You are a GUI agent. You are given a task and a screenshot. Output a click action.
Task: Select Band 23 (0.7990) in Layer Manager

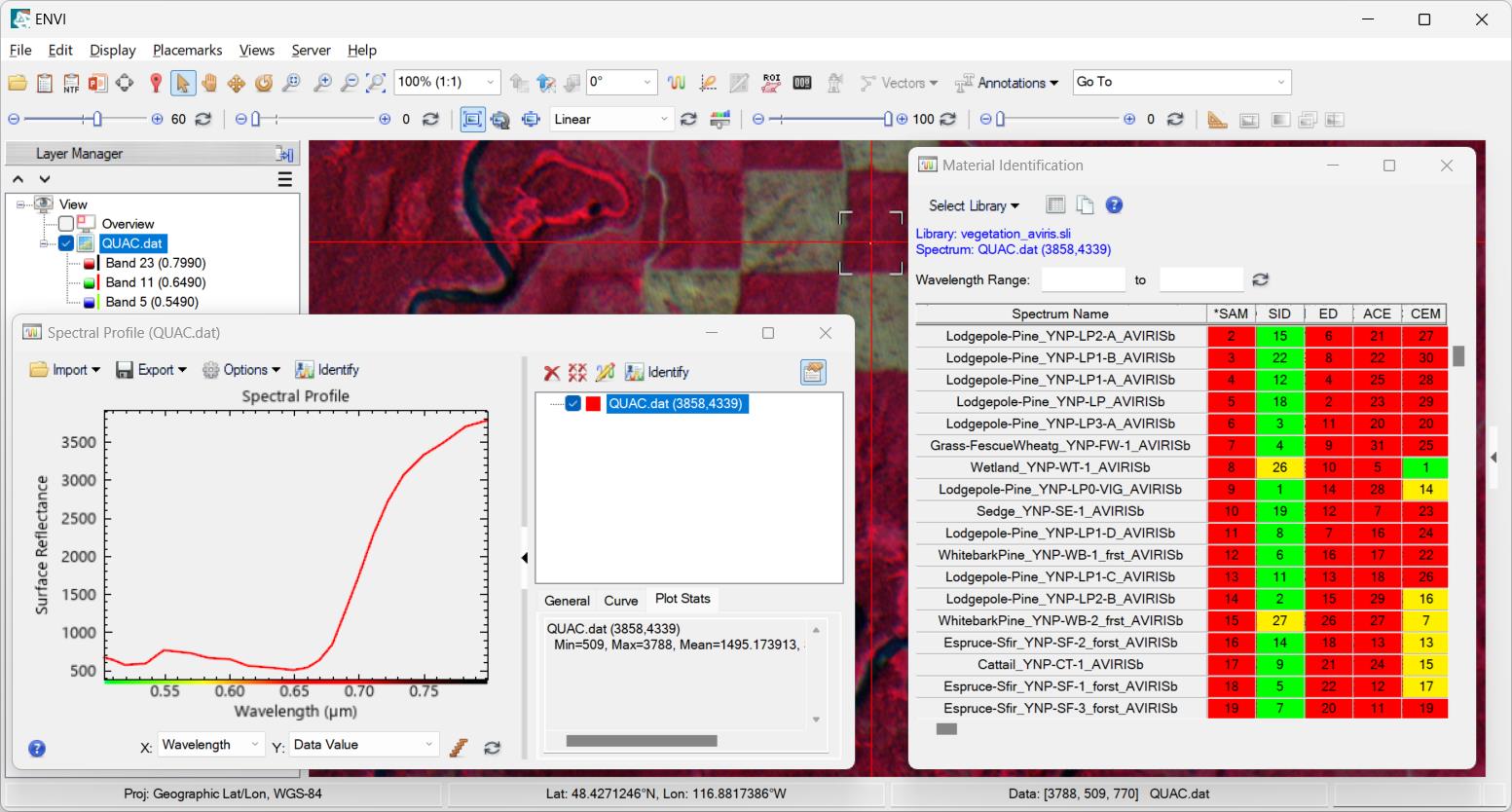[156, 263]
